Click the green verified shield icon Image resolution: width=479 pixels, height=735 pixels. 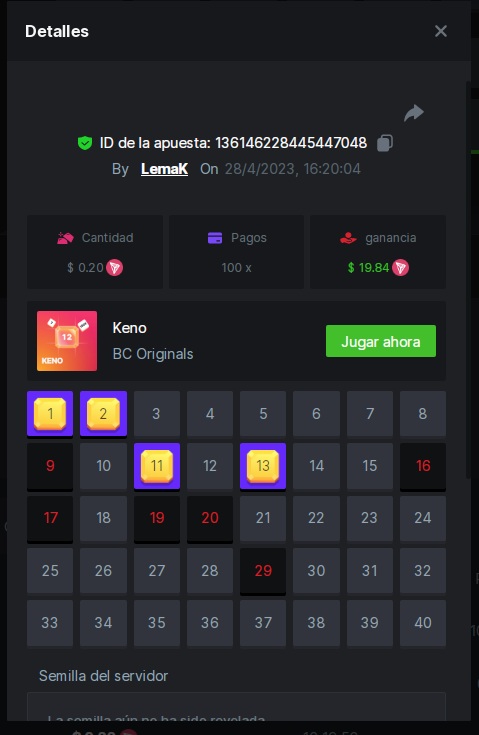(85, 143)
